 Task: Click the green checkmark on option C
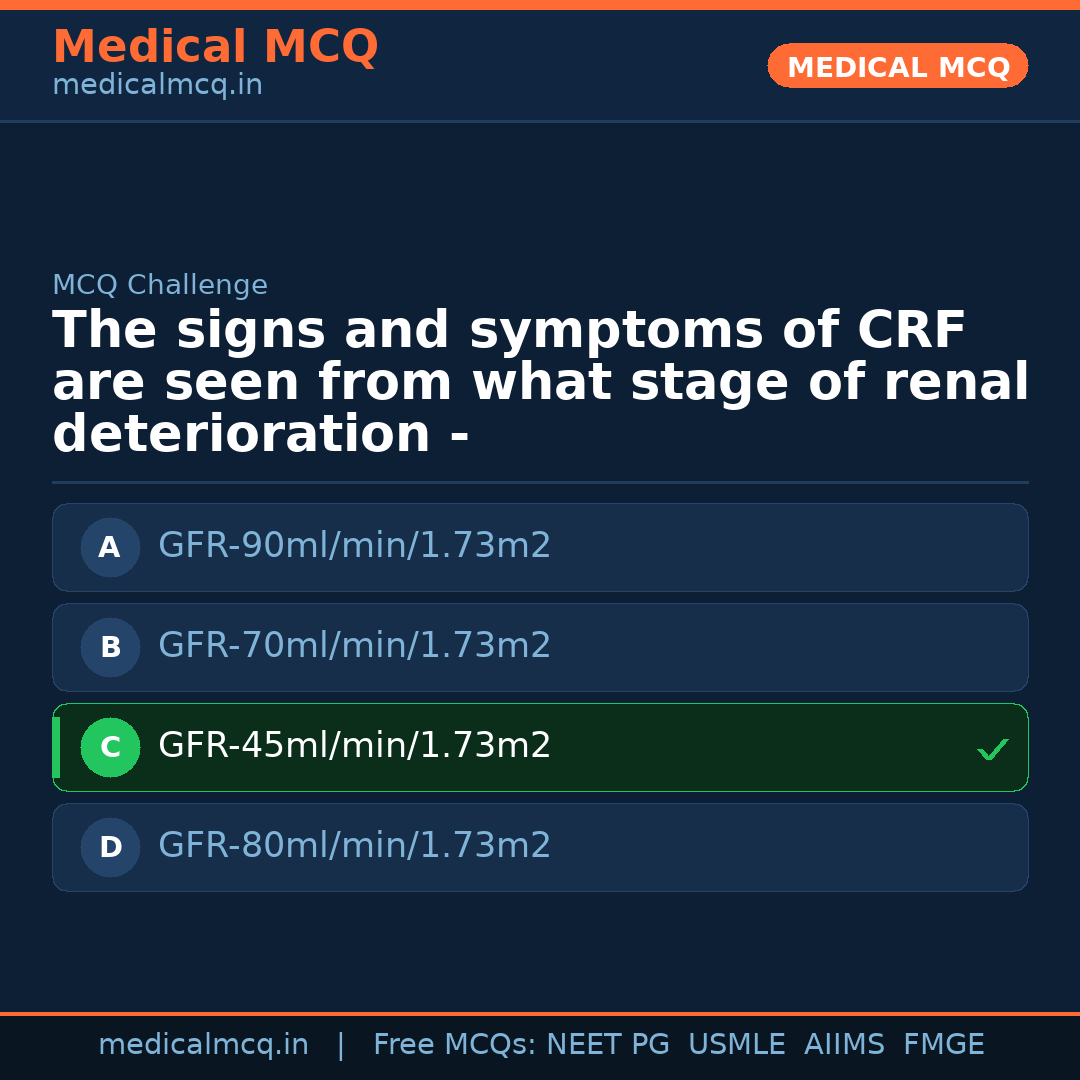pos(992,749)
